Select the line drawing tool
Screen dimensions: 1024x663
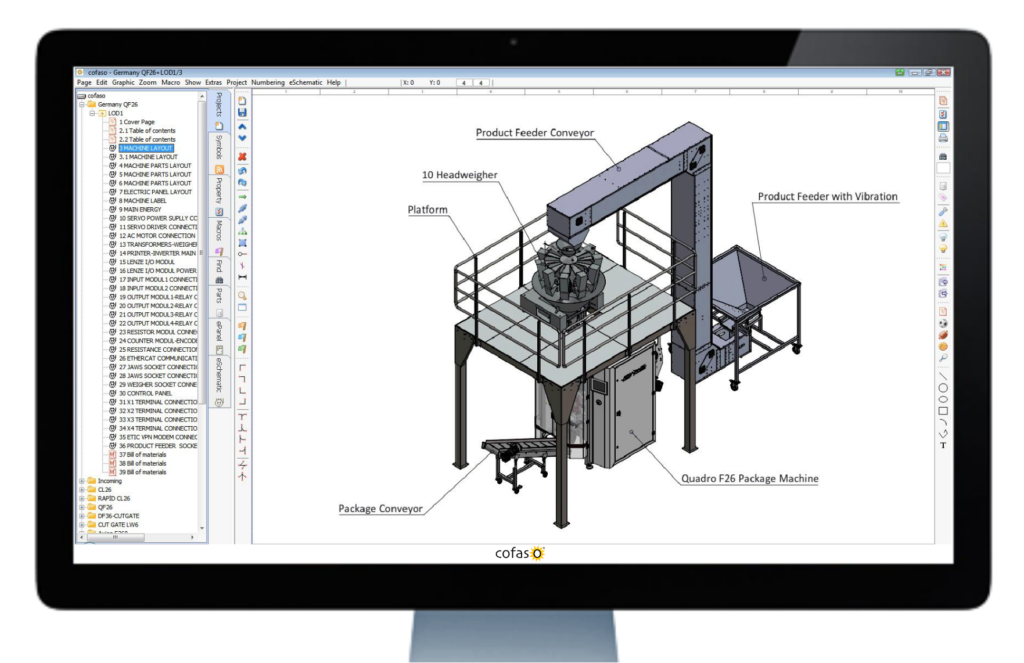(943, 376)
